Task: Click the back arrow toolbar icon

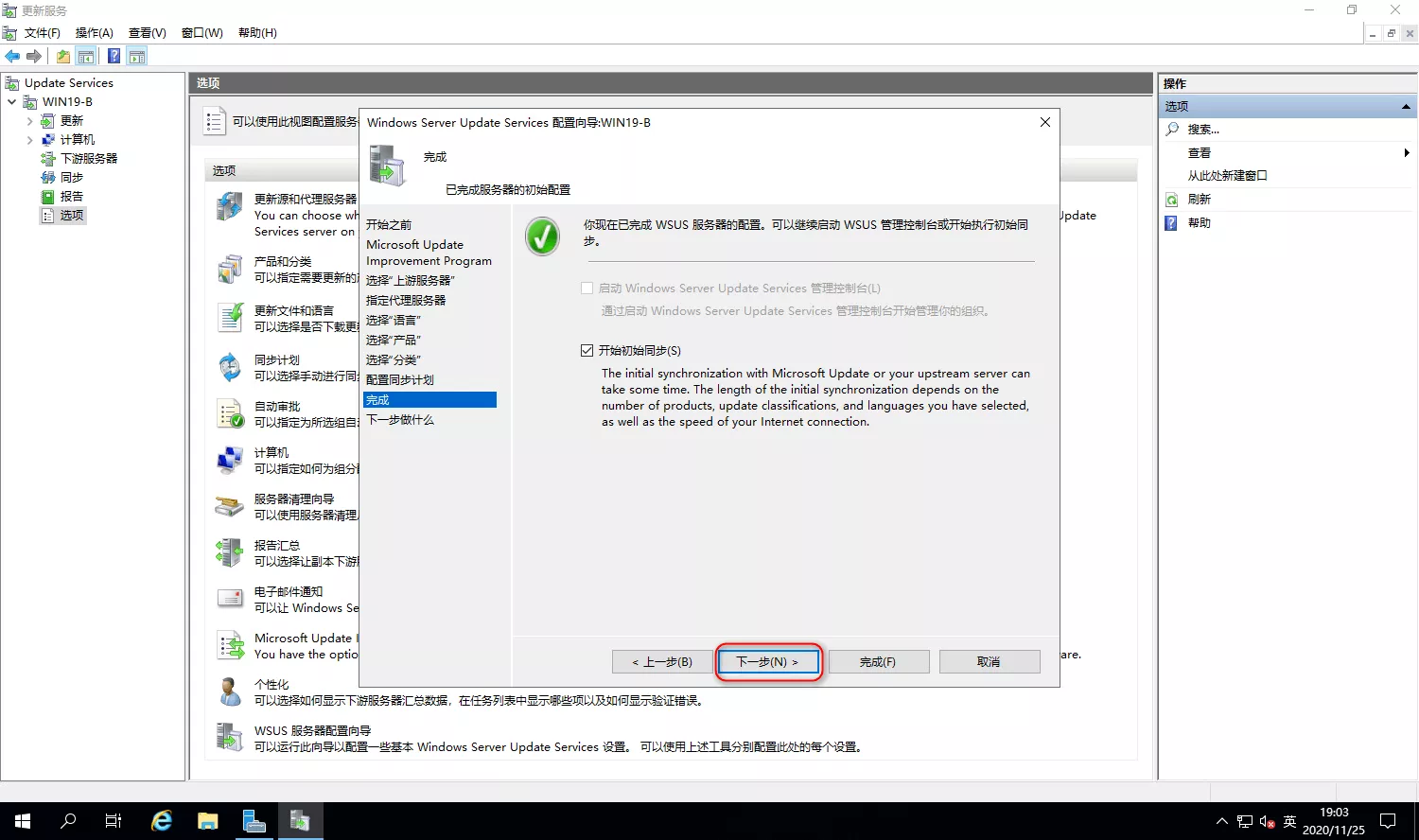Action: tap(13, 56)
